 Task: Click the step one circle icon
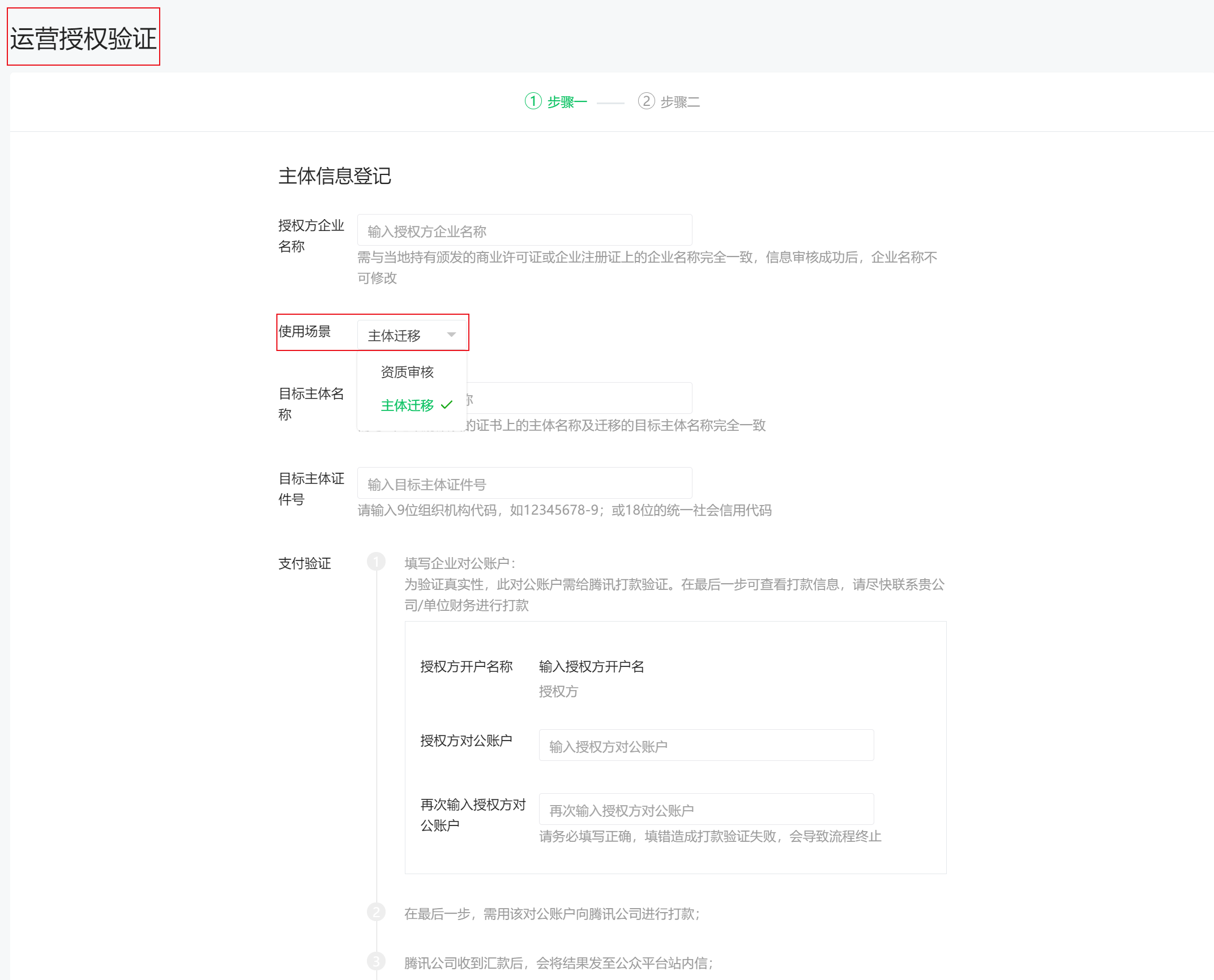[533, 101]
